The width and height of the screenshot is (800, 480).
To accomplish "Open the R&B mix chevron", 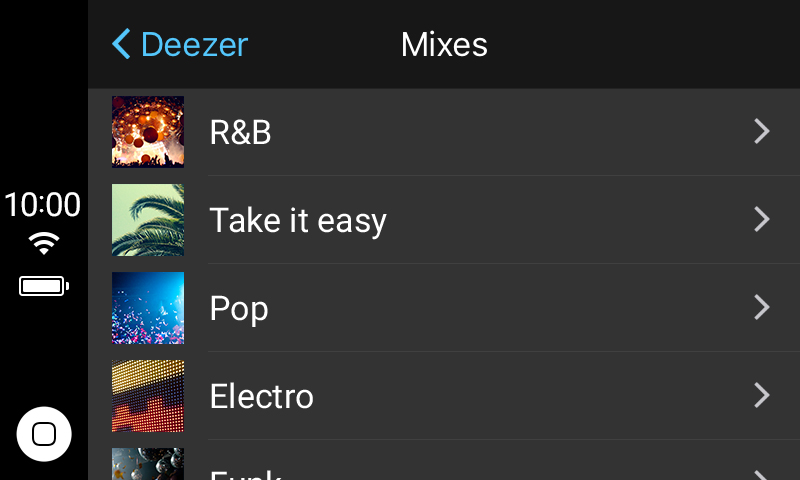I will pyautogui.click(x=762, y=132).
